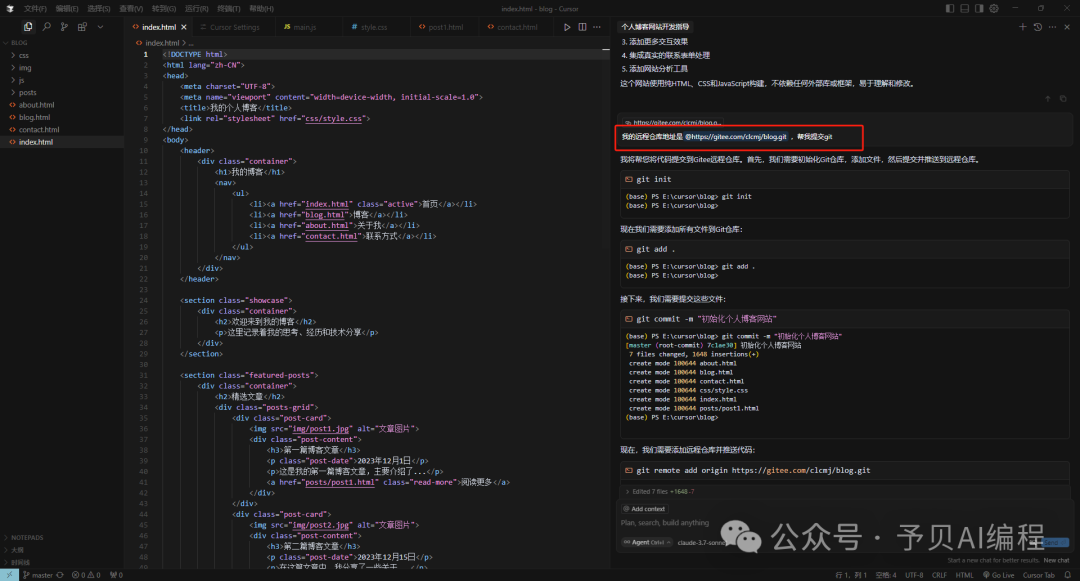Open Cursor settings gear icon in title bar
This screenshot has width=1080, height=581.
tap(992, 8)
